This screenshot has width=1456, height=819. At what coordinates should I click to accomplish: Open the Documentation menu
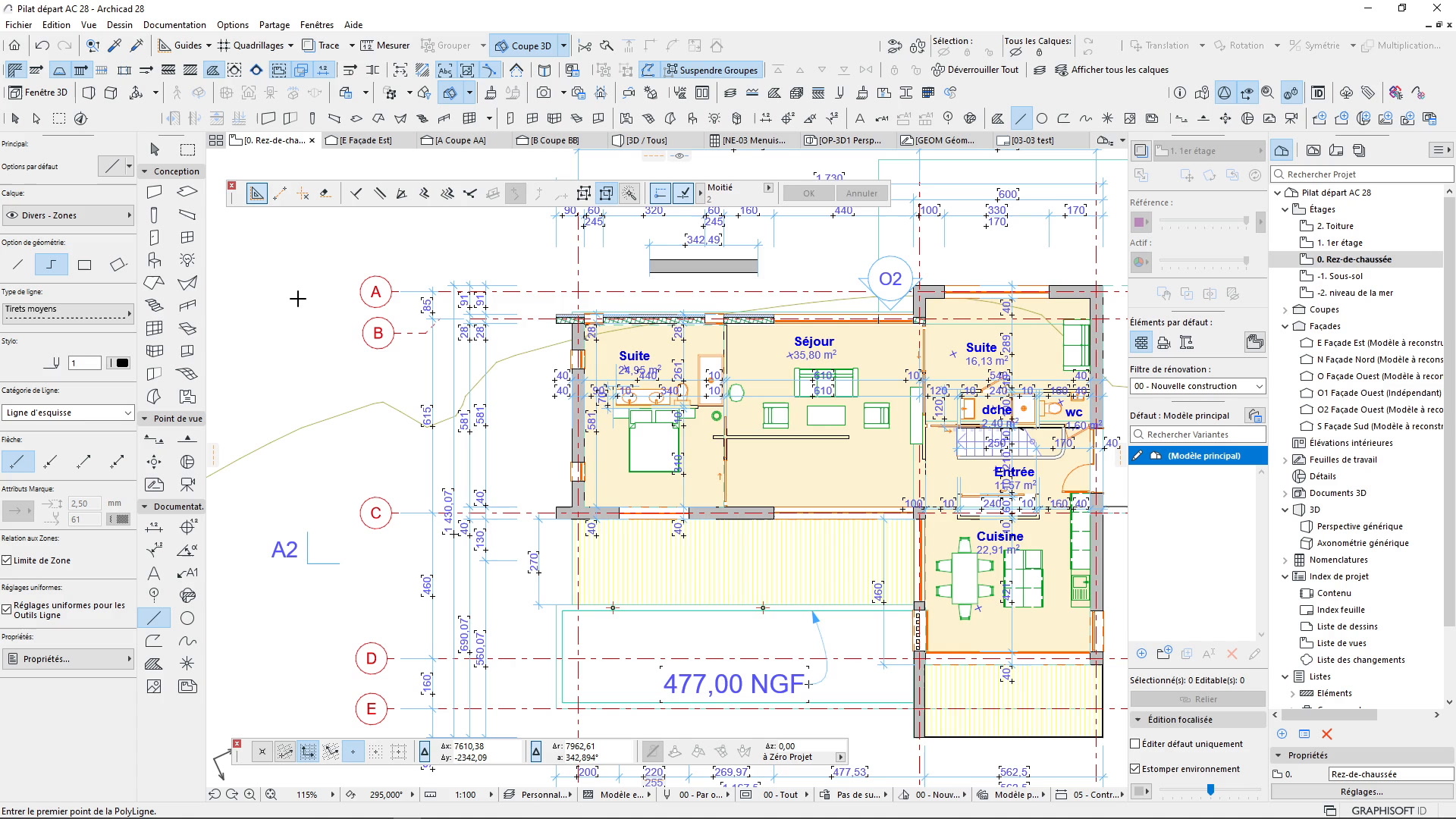(x=174, y=24)
